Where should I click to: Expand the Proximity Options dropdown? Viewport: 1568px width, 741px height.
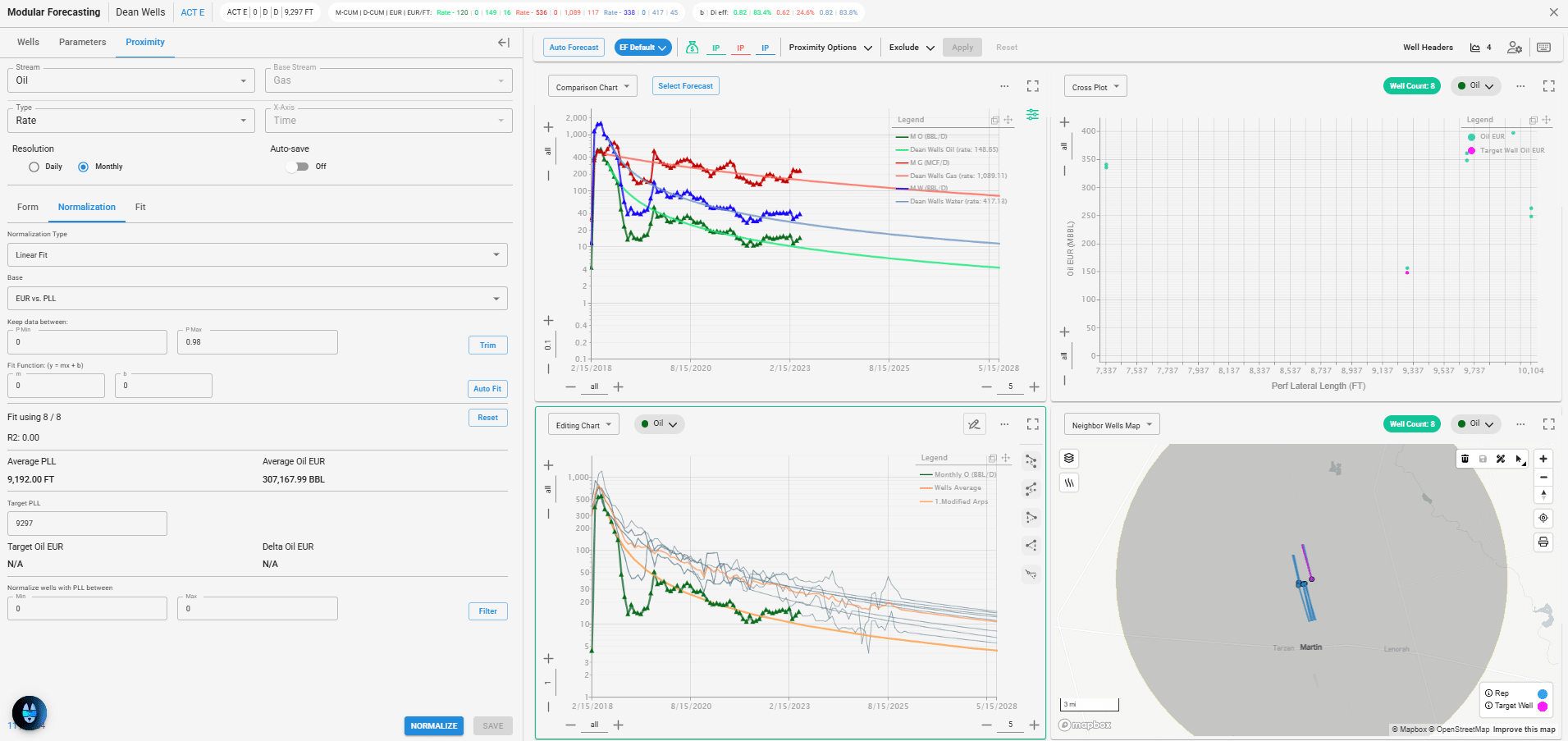click(x=830, y=48)
